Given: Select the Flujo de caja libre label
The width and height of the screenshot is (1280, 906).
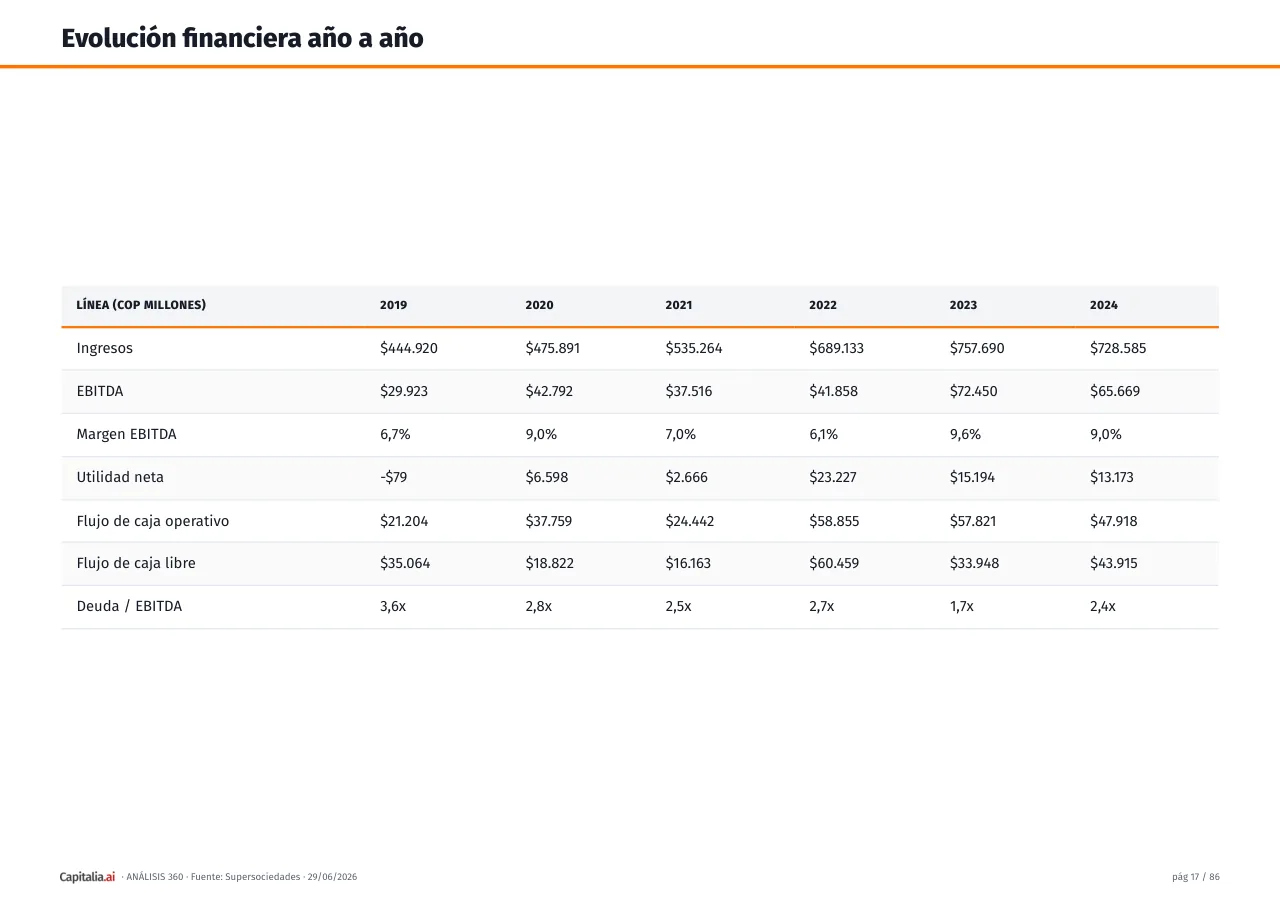Looking at the screenshot, I should click(136, 563).
